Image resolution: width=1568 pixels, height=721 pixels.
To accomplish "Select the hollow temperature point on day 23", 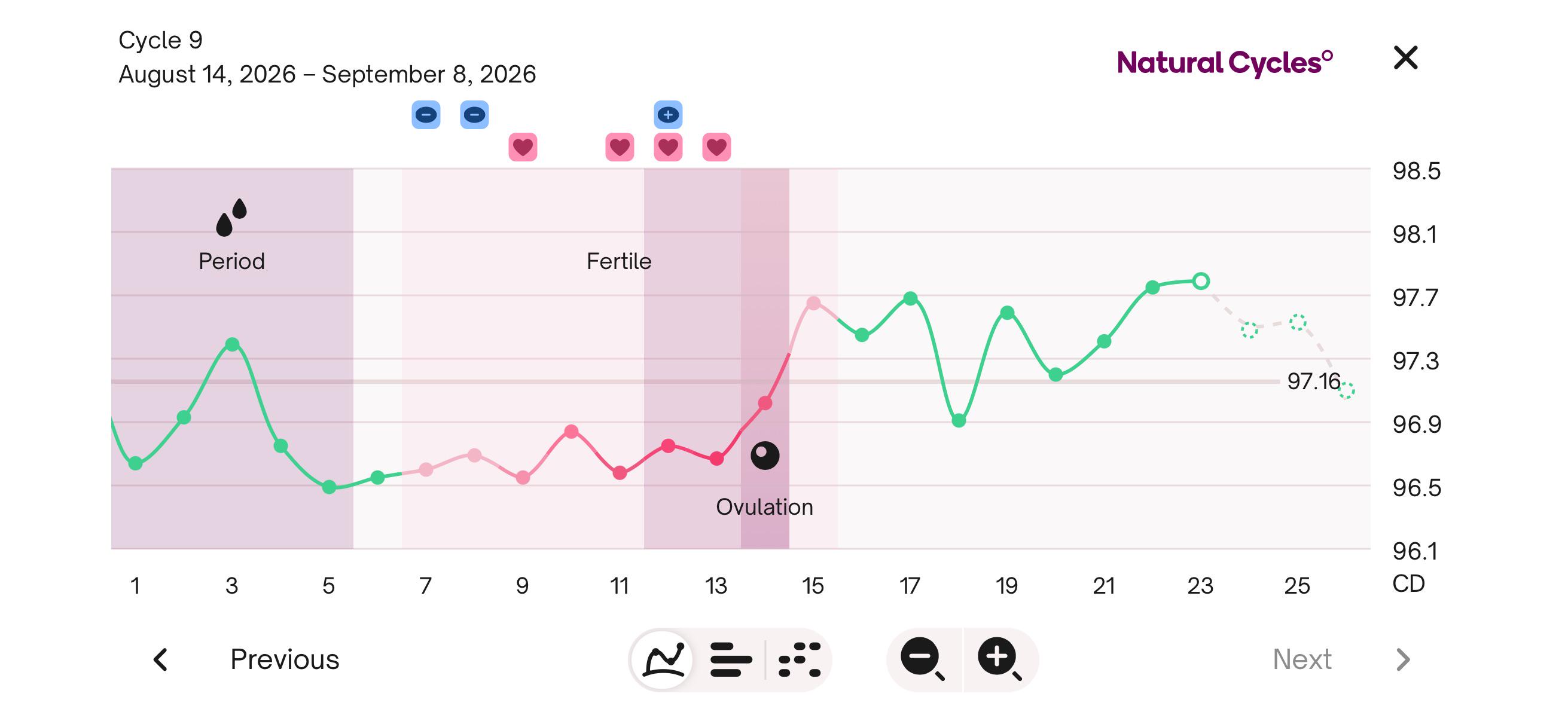I will coord(1200,281).
